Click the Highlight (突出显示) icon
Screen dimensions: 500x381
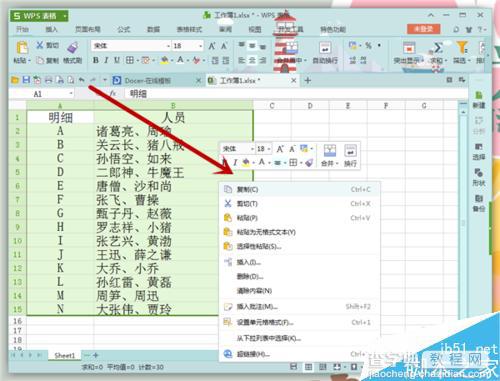(x=409, y=48)
